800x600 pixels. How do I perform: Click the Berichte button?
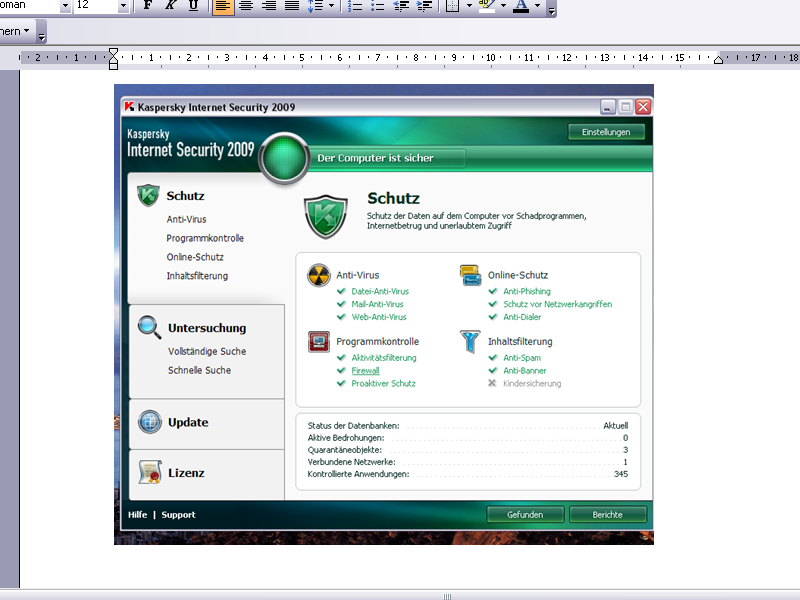pyautogui.click(x=608, y=515)
